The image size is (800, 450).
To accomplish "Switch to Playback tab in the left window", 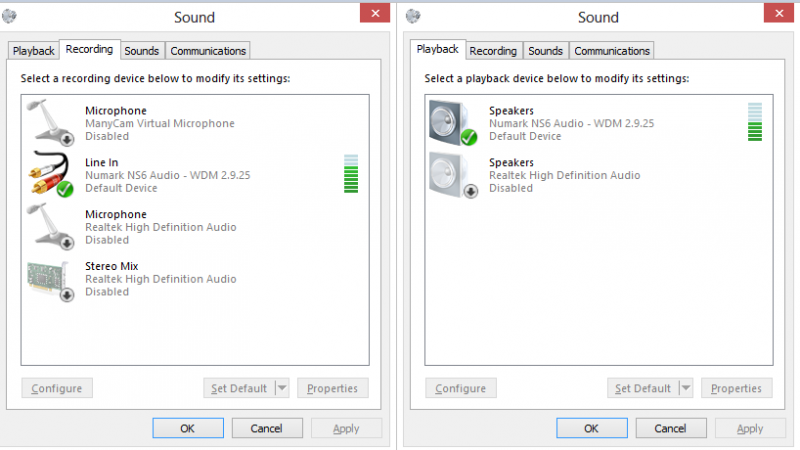I will 33,51.
